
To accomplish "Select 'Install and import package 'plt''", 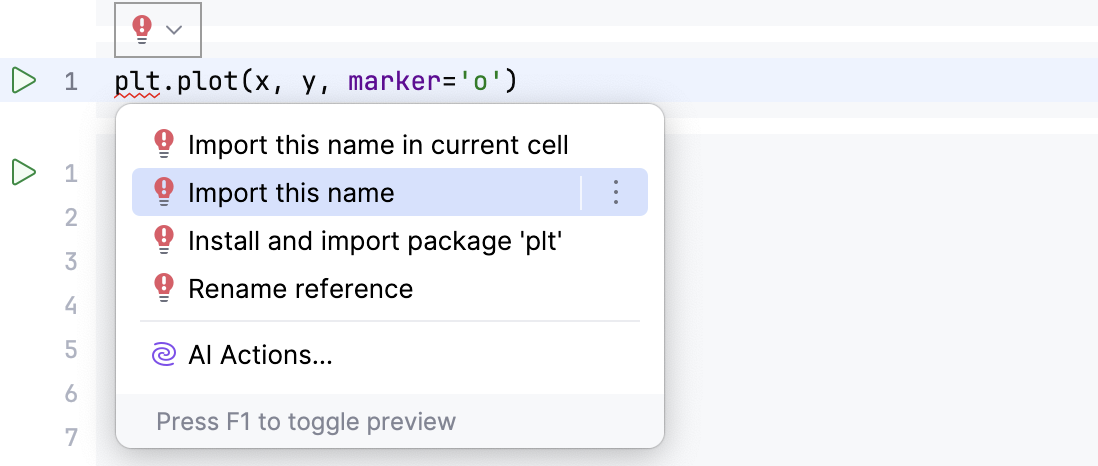I will tap(375, 241).
